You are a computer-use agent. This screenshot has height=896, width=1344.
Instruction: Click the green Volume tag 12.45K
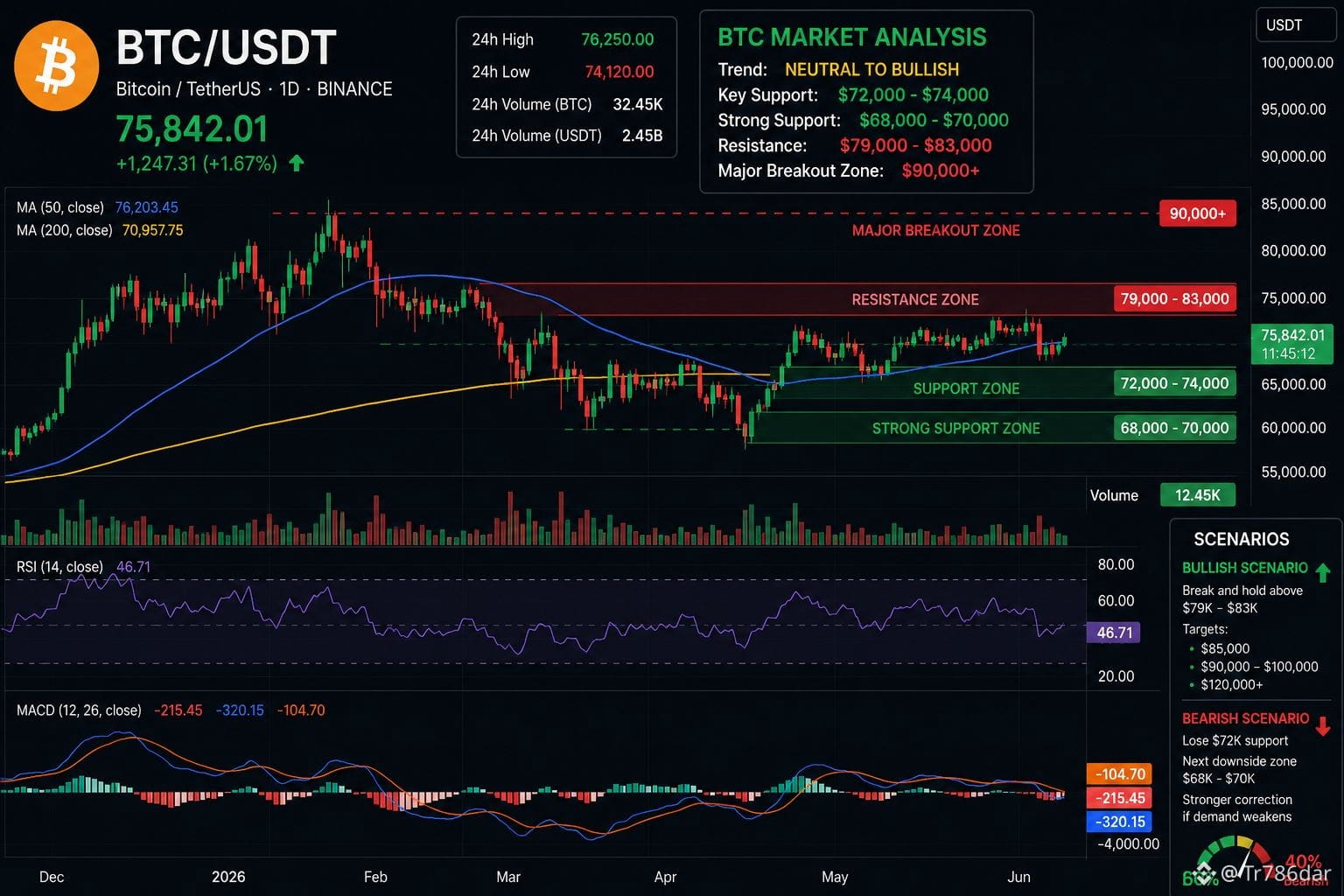1197,495
